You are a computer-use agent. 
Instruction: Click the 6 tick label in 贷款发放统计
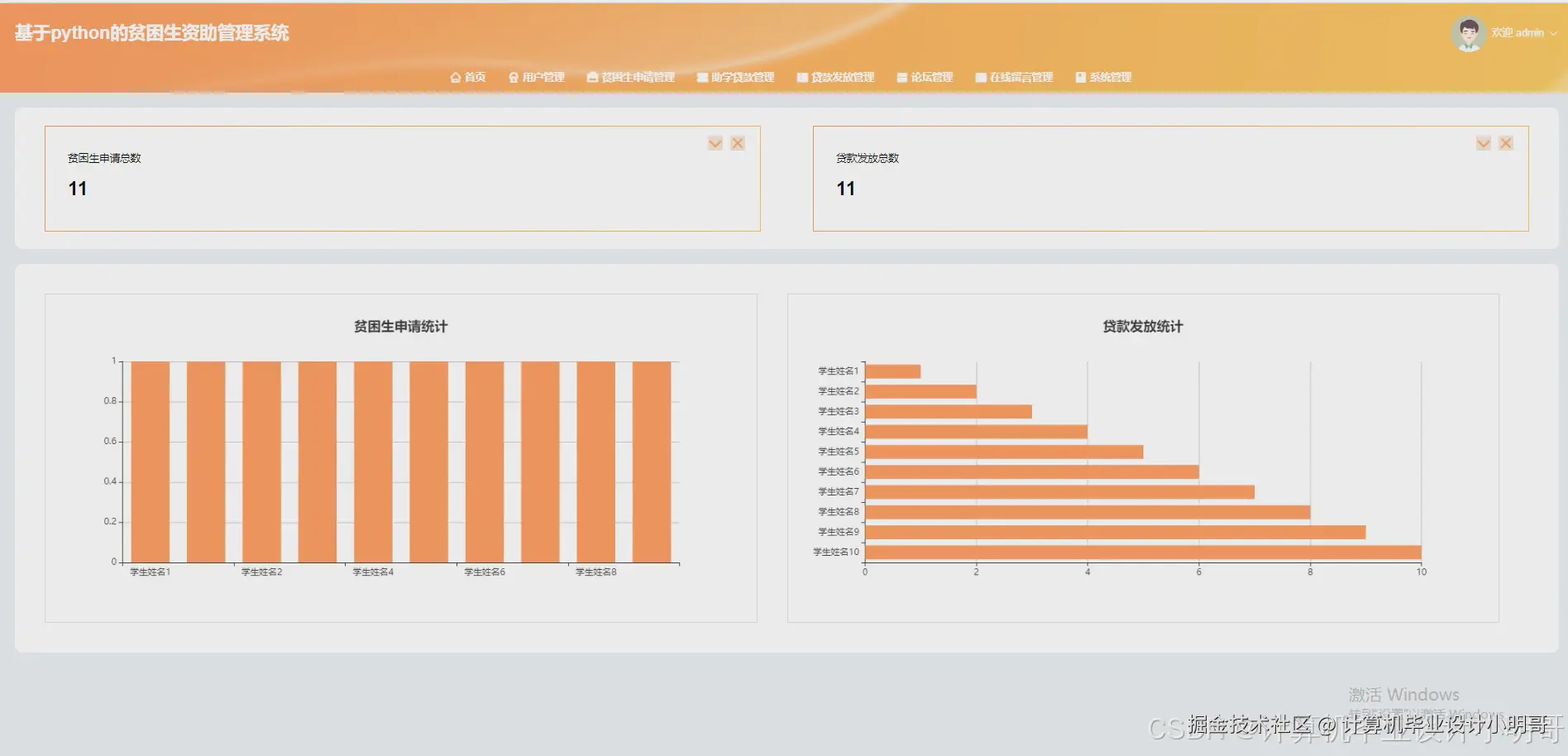[x=1199, y=572]
